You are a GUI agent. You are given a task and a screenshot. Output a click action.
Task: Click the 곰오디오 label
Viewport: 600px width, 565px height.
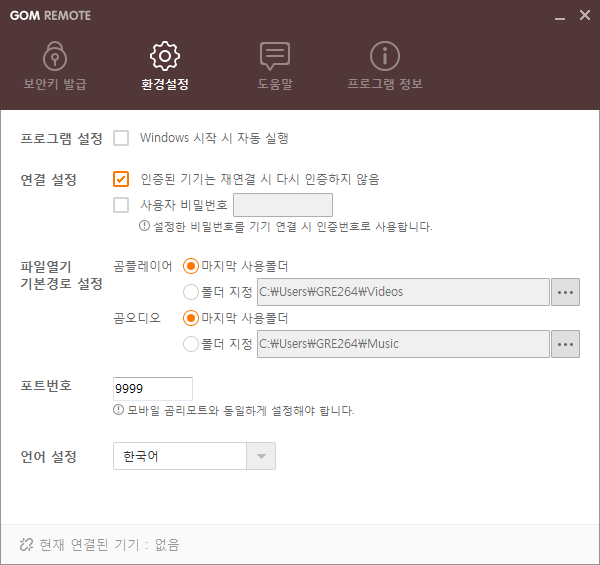click(x=137, y=318)
